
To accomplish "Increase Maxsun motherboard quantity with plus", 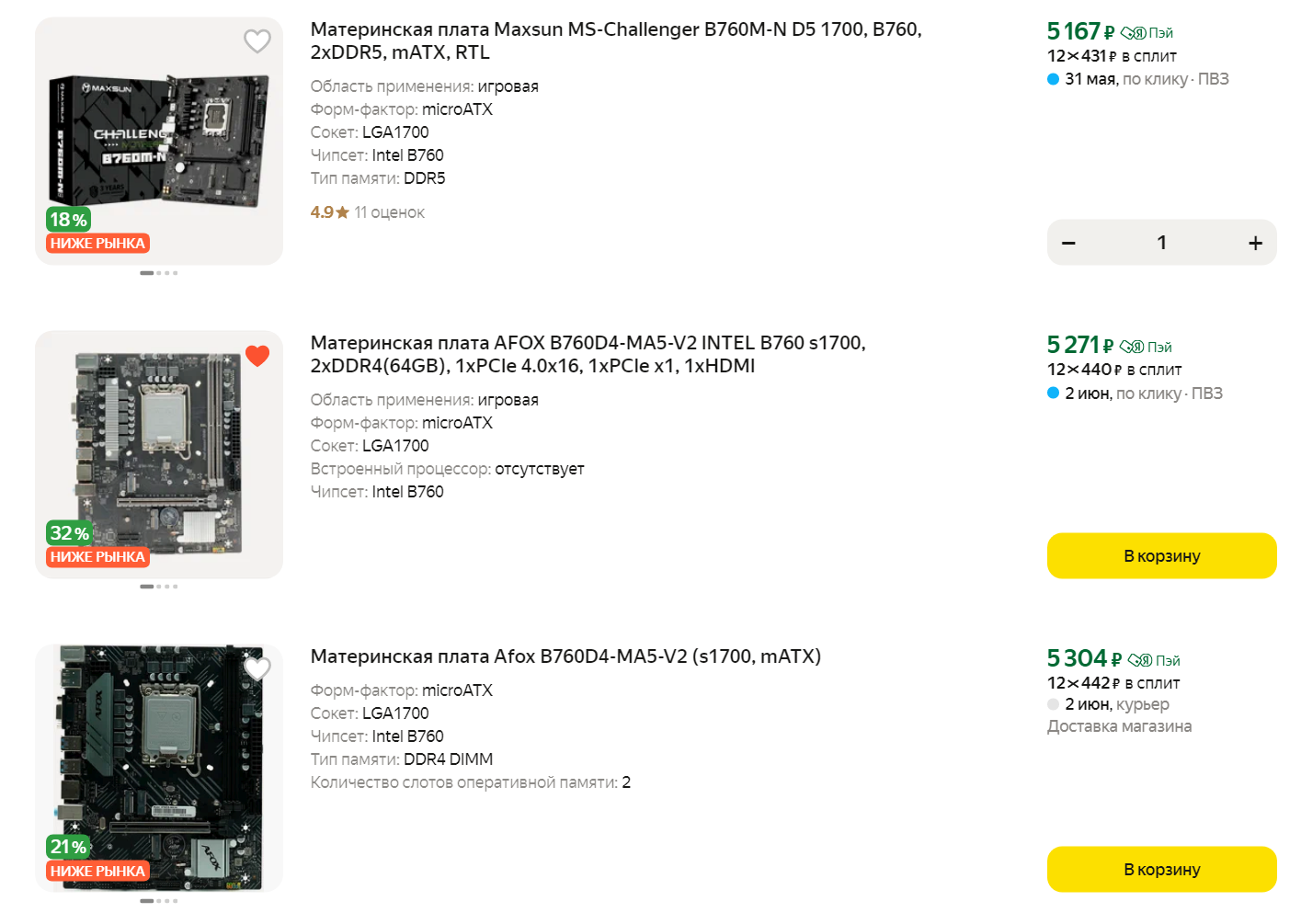I will pyautogui.click(x=1255, y=243).
